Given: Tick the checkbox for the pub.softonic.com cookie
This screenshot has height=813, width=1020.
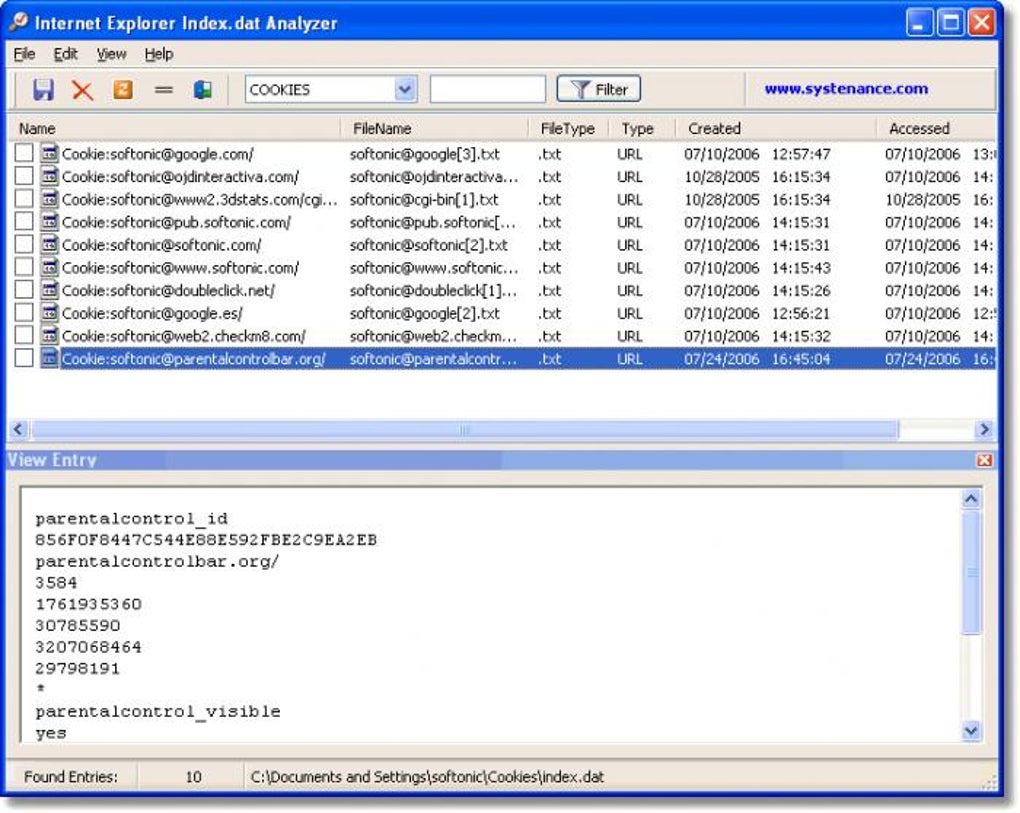Looking at the screenshot, I should point(24,222).
